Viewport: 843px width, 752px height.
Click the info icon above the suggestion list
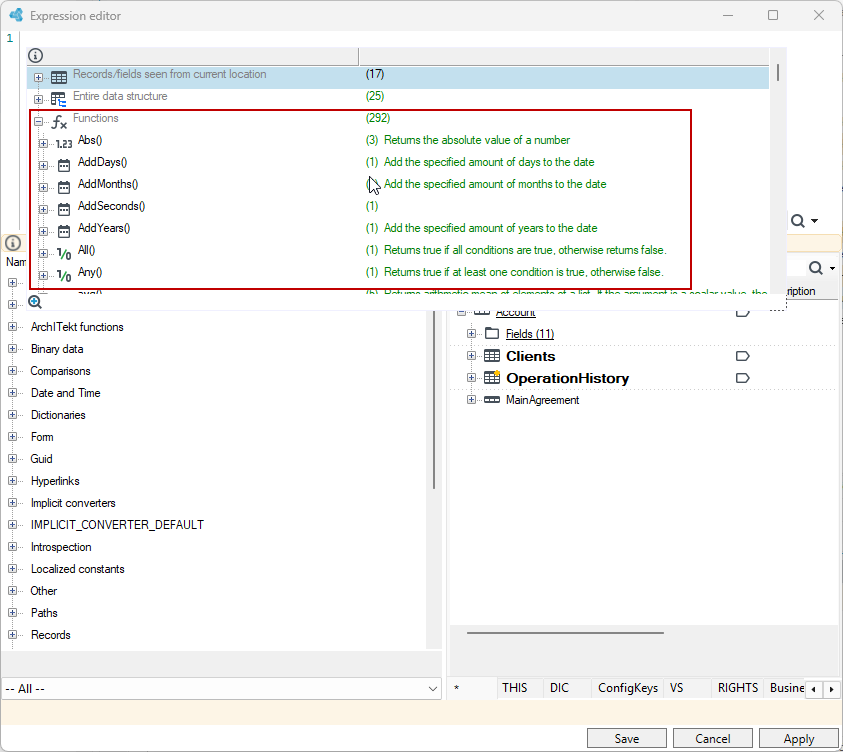click(x=35, y=55)
